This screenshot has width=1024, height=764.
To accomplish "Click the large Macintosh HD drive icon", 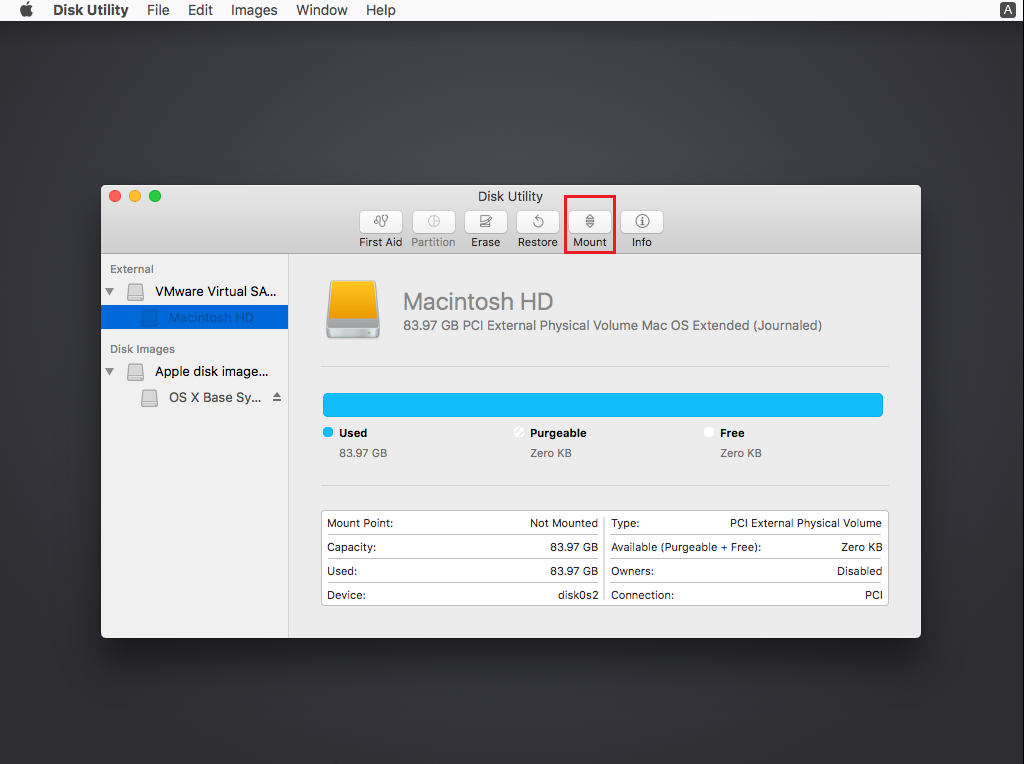I will [353, 308].
